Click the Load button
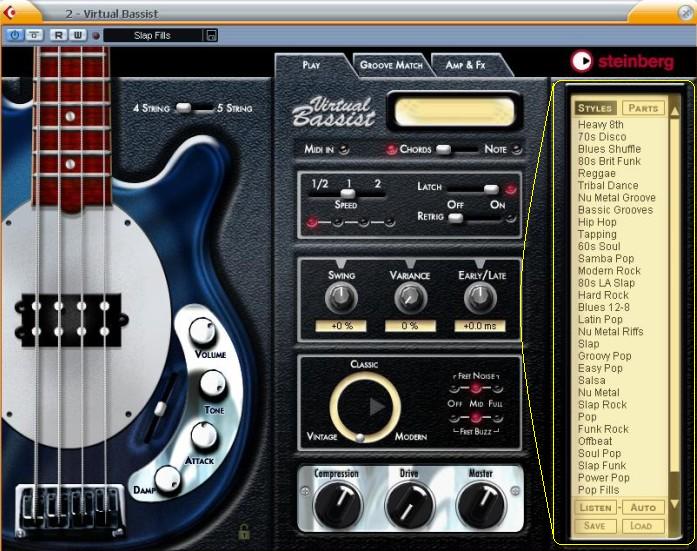 pos(641,526)
